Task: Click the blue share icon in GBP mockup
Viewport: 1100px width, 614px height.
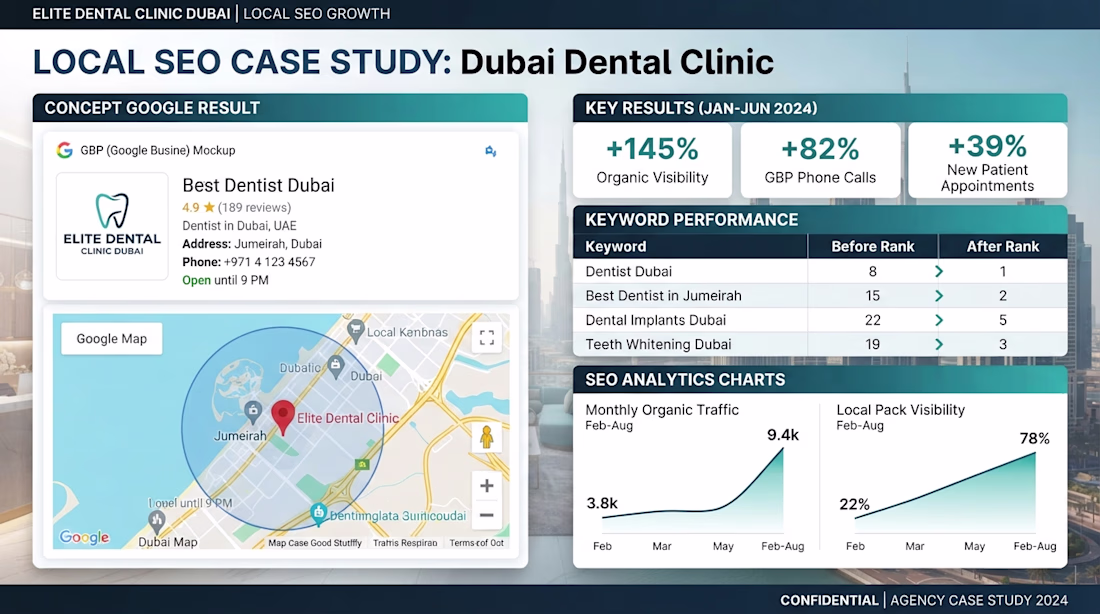Action: (x=490, y=151)
